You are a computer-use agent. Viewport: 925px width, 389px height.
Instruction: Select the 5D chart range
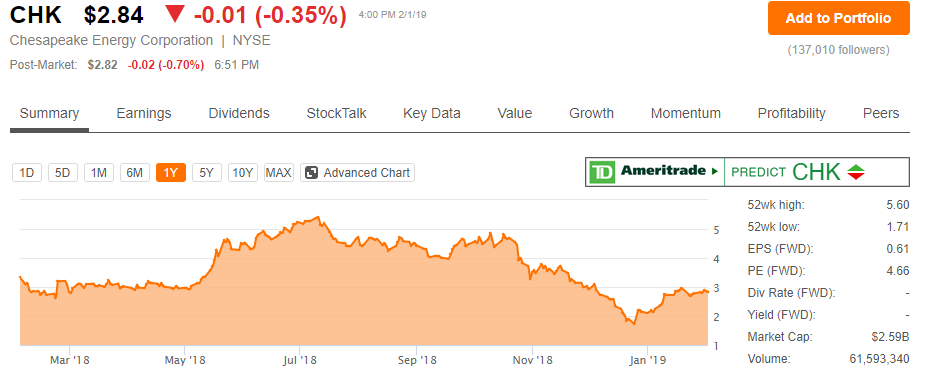[x=63, y=173]
